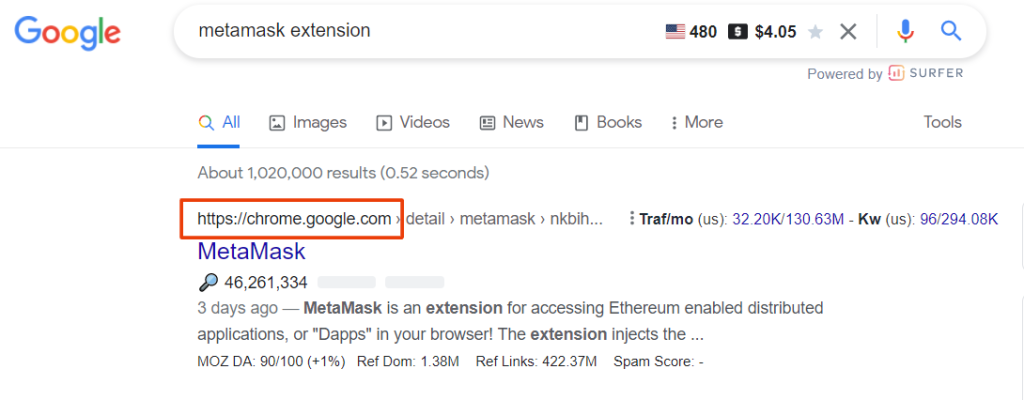The width and height of the screenshot is (1024, 400).
Task: Open three-dot menu beside result URL
Action: click(x=632, y=218)
